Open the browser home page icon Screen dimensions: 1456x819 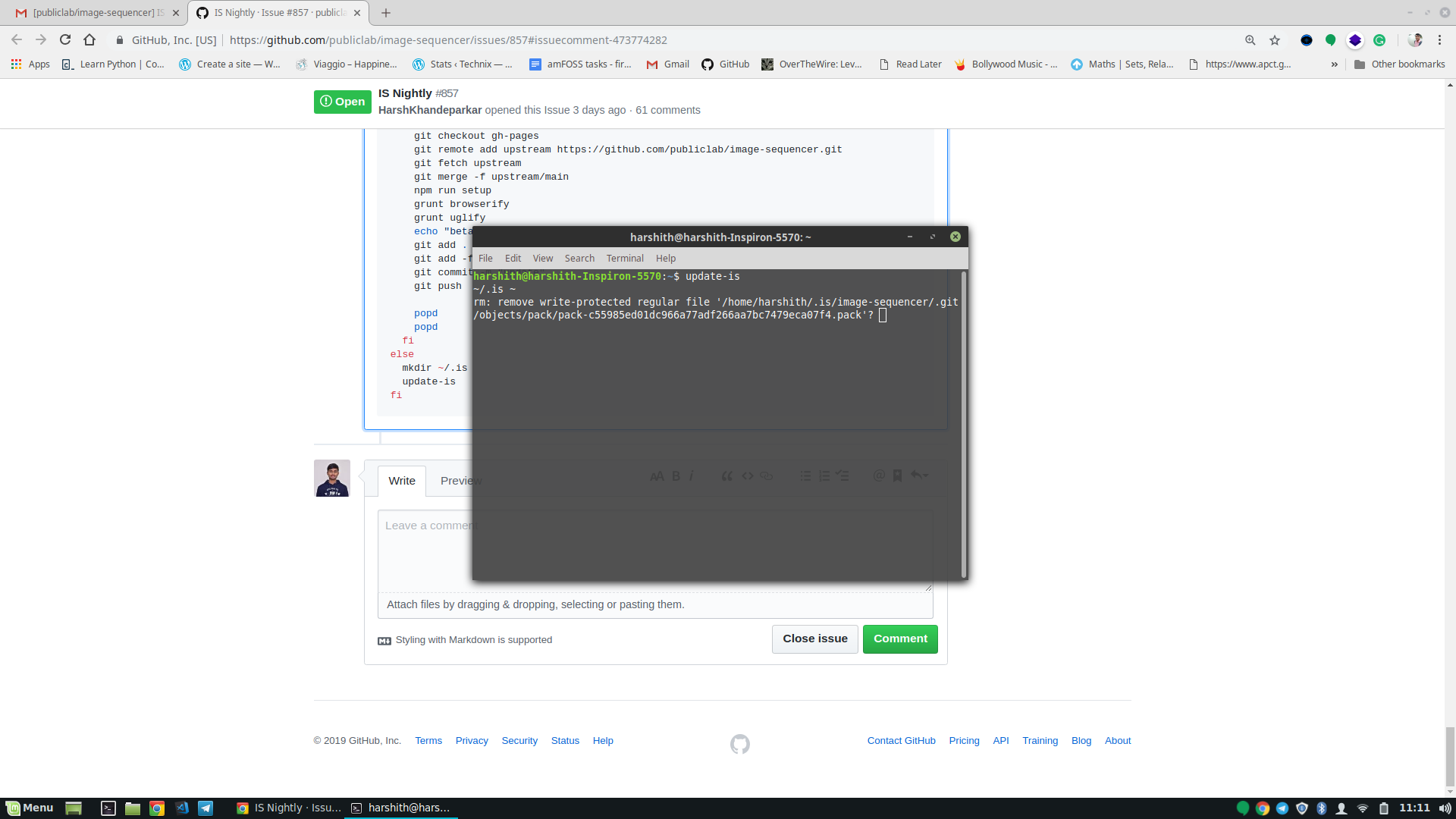pyautogui.click(x=89, y=40)
